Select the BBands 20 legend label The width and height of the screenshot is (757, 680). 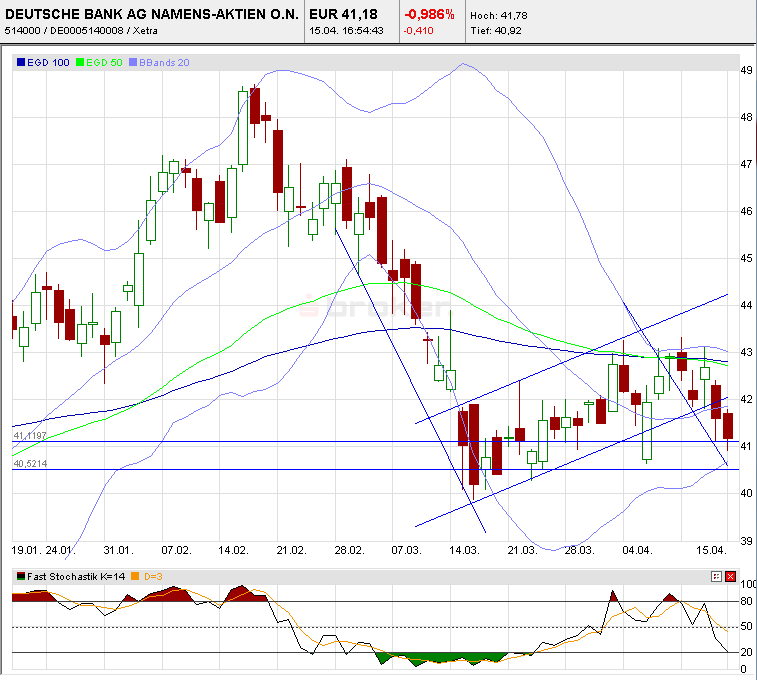[164, 62]
